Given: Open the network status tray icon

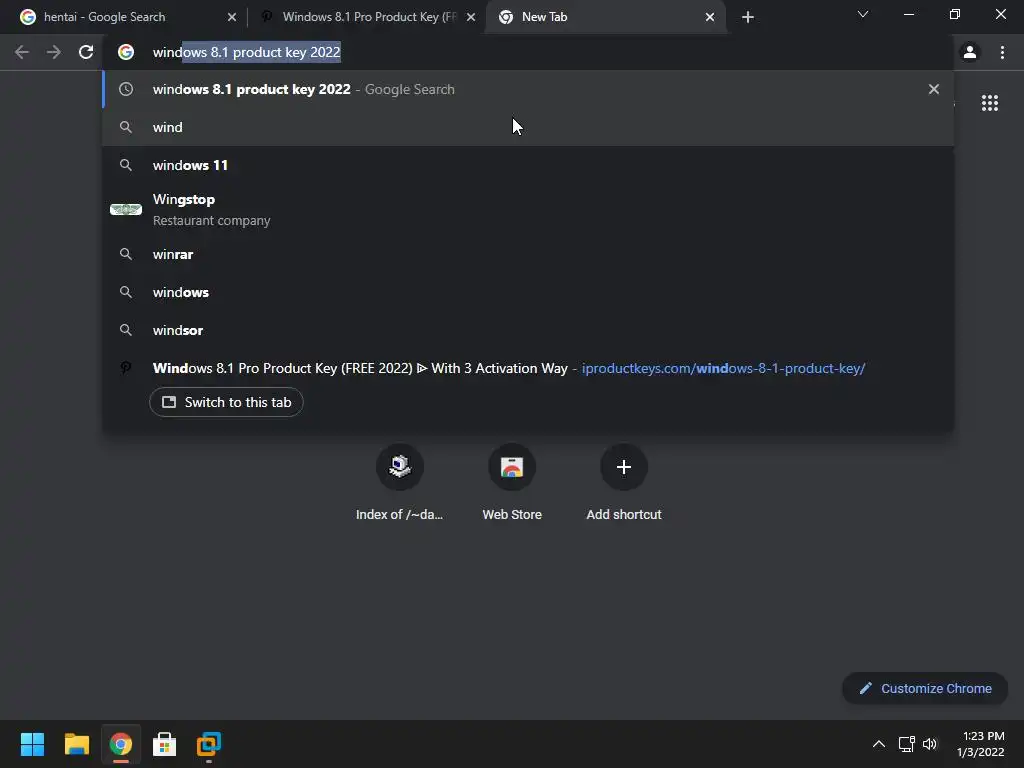Looking at the screenshot, I should tap(906, 744).
